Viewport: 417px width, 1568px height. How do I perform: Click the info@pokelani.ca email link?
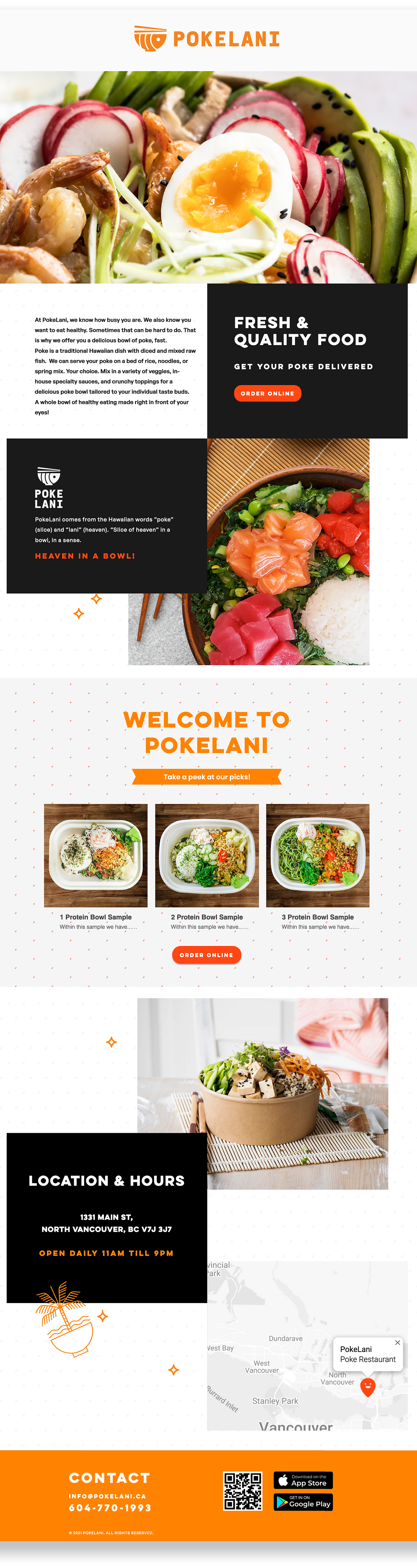coord(108,1495)
